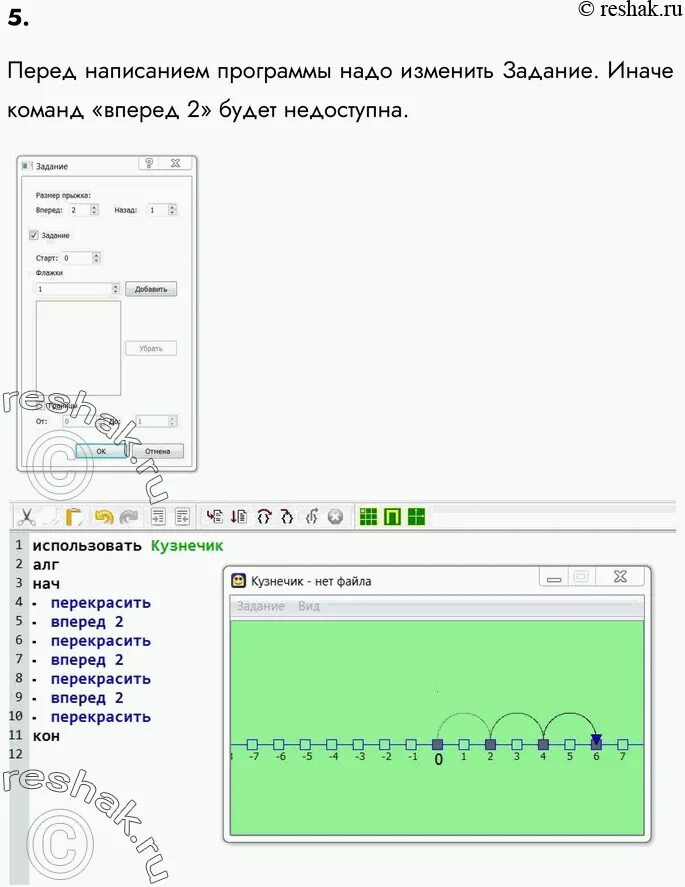Click the empty cell at position 7
The width and height of the screenshot is (685, 887).
623,744
